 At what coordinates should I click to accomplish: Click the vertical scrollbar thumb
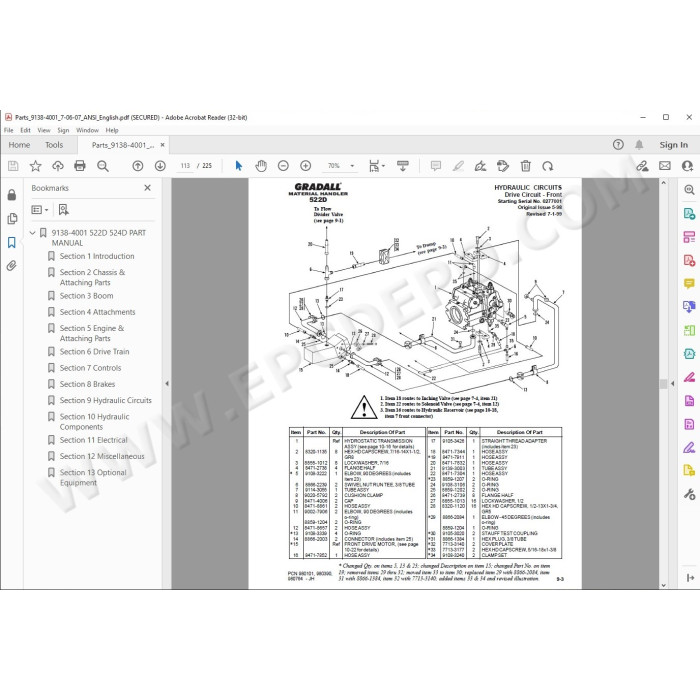pos(663,384)
